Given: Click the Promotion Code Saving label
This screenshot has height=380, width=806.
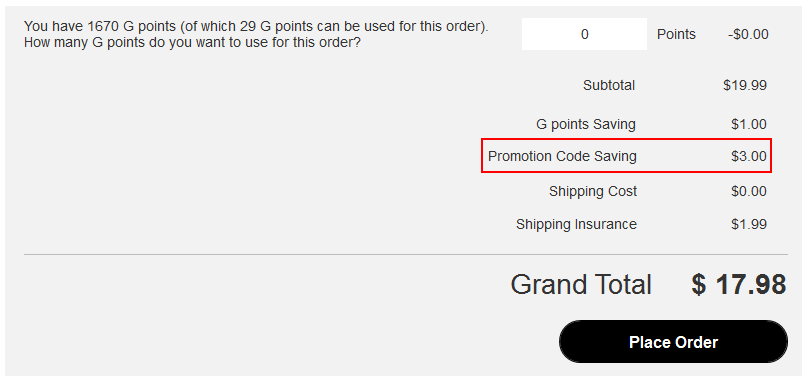Looking at the screenshot, I should [562, 156].
